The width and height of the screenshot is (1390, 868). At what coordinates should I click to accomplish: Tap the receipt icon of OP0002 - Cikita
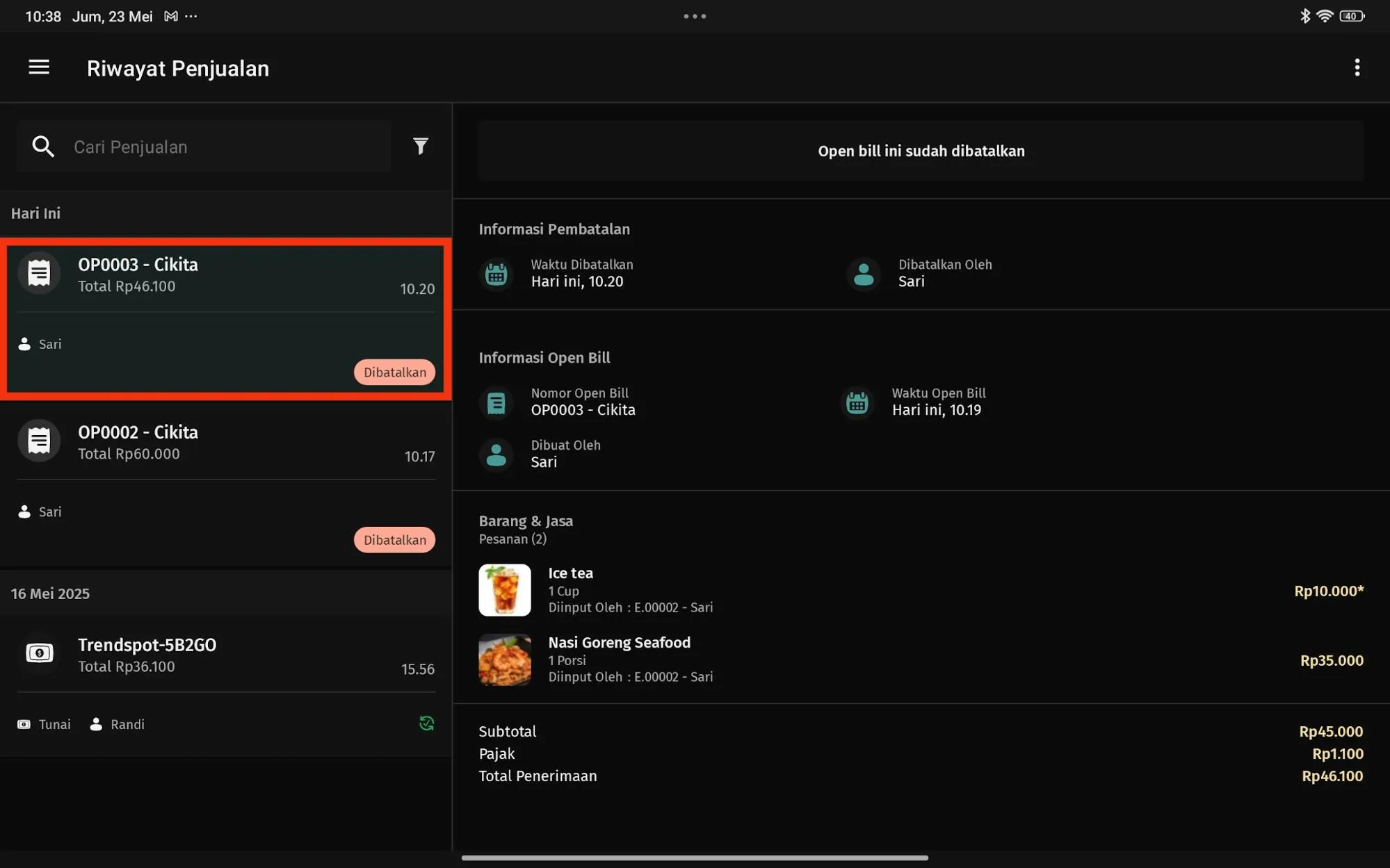click(39, 441)
